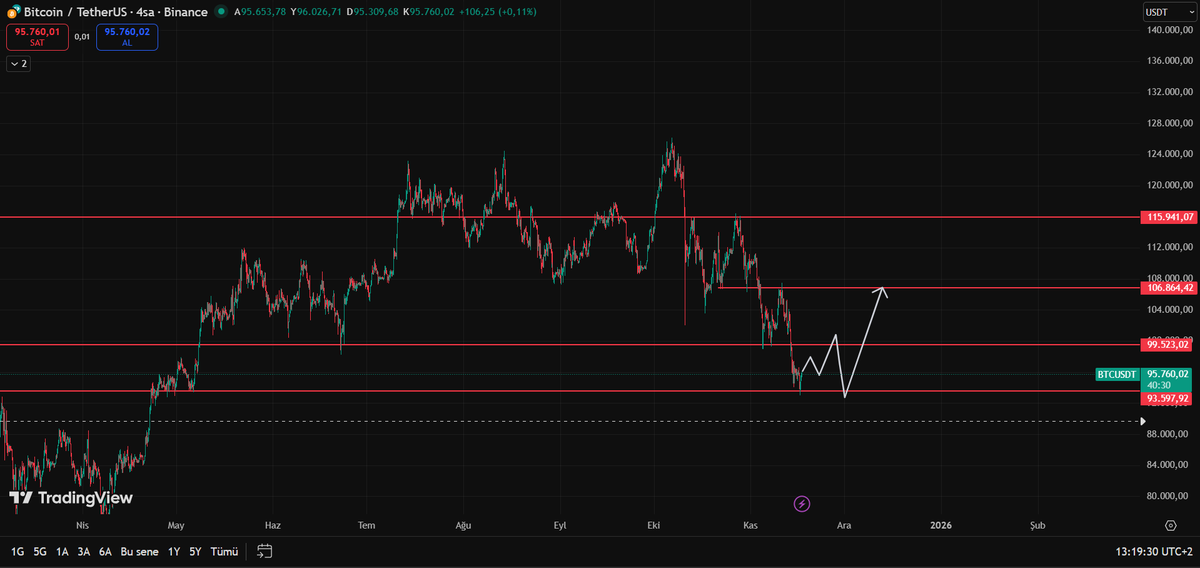Select the 1G time range
1200x568 pixels.
click(18, 551)
